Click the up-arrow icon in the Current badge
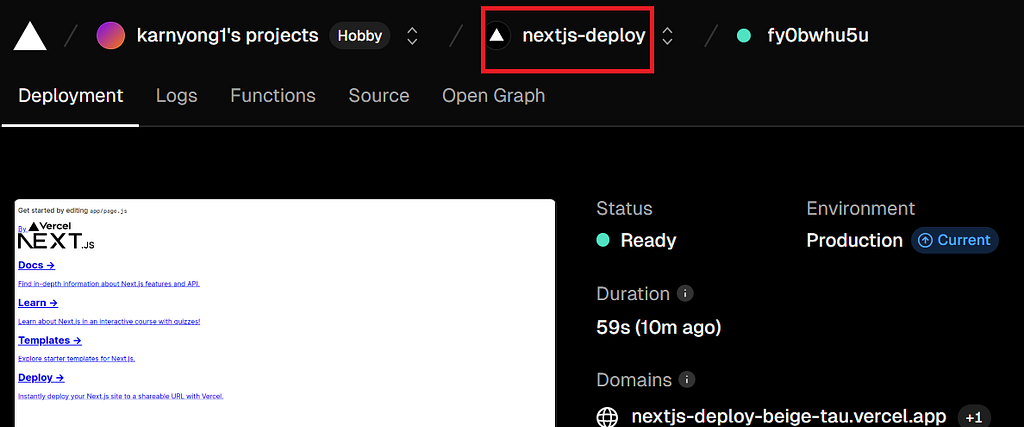 (x=925, y=240)
